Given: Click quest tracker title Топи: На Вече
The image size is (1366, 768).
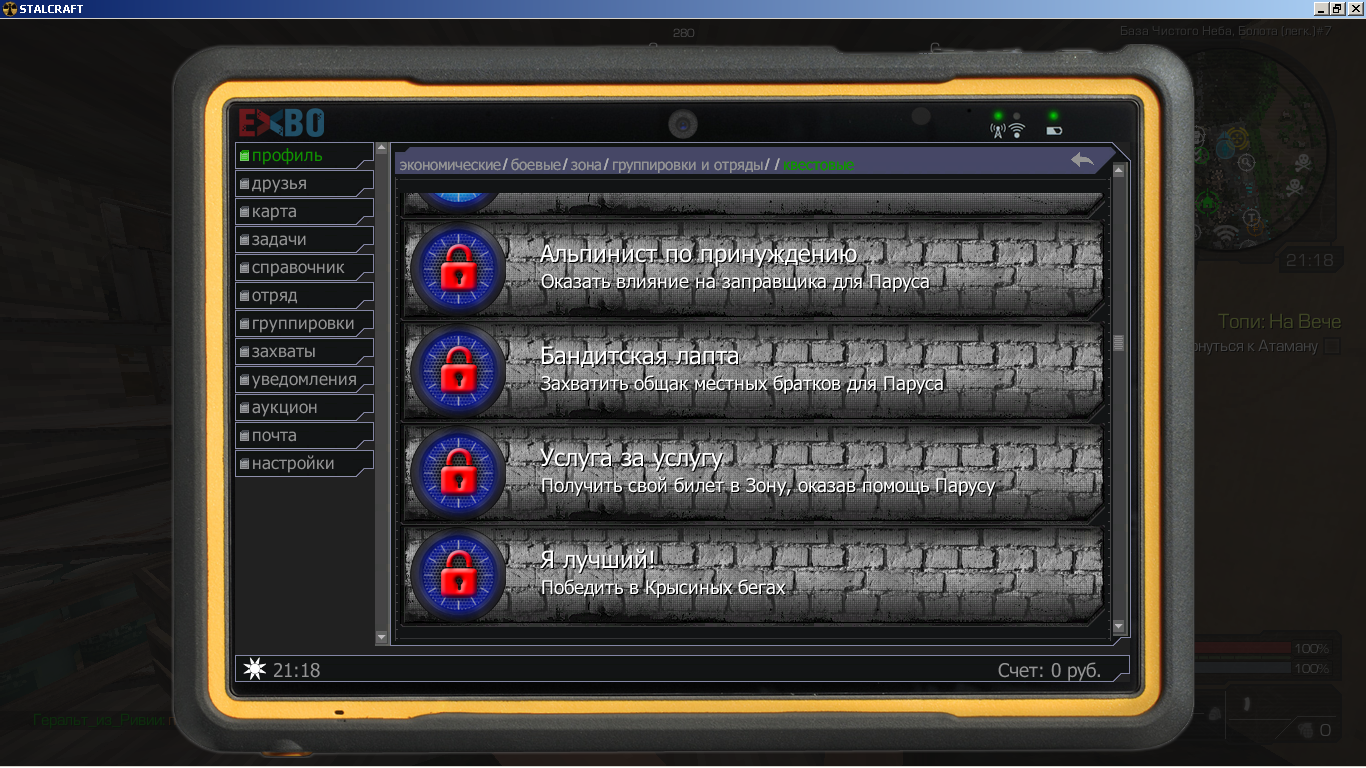Looking at the screenshot, I should pyautogui.click(x=1279, y=322).
